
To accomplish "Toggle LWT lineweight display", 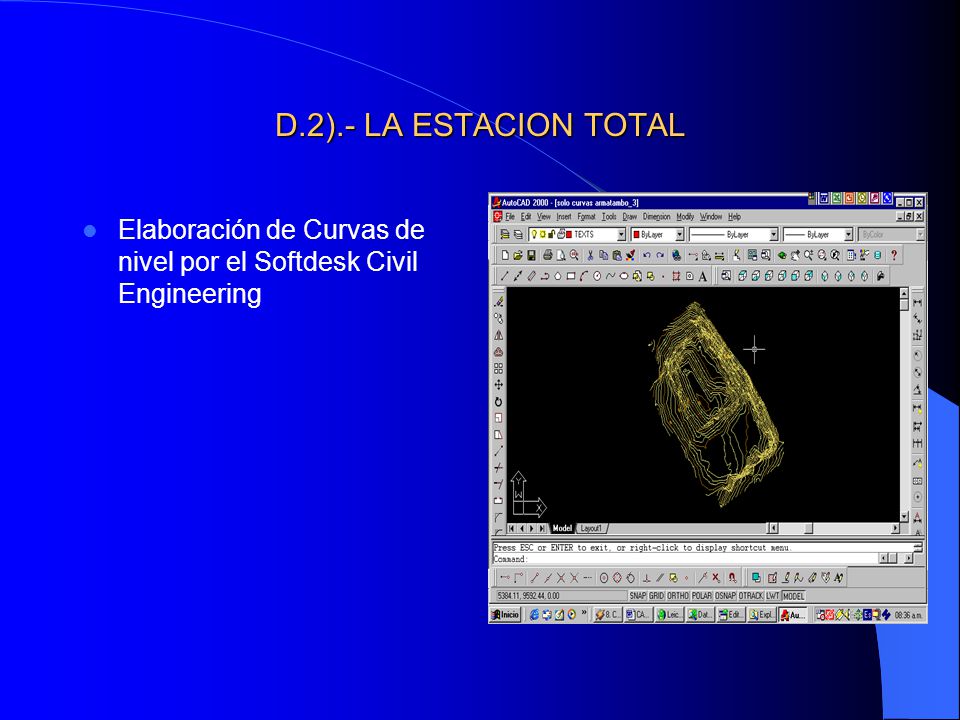I will point(773,596).
